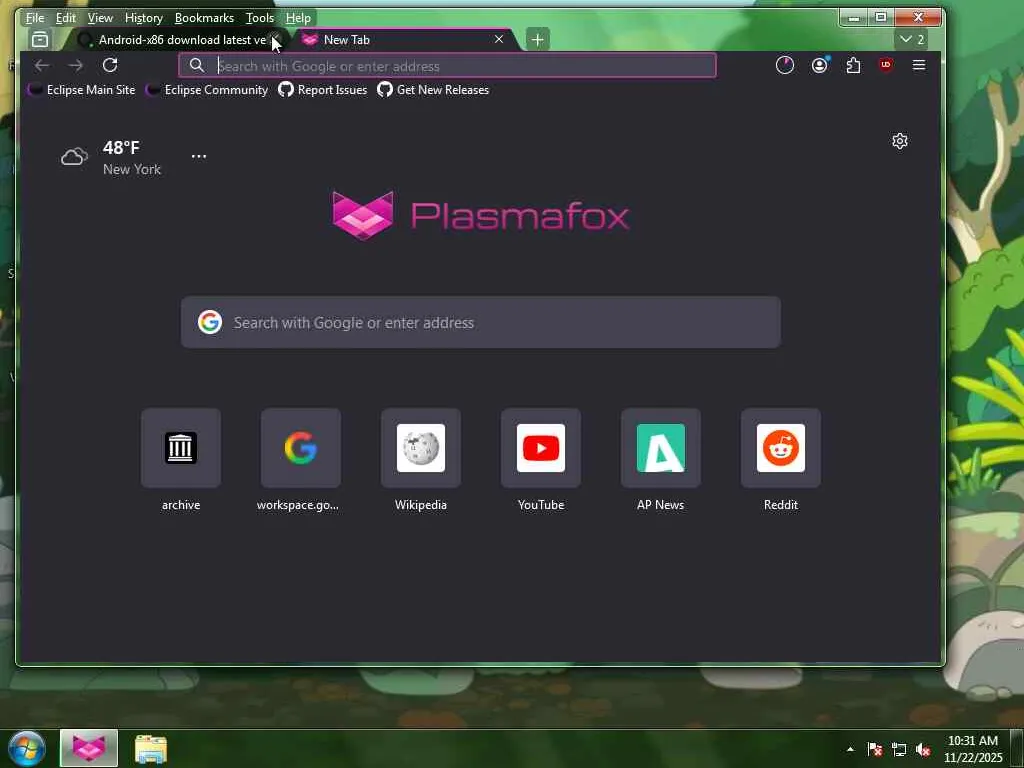Open Get New Releases bookmark
The height and width of the screenshot is (768, 1024).
(433, 90)
